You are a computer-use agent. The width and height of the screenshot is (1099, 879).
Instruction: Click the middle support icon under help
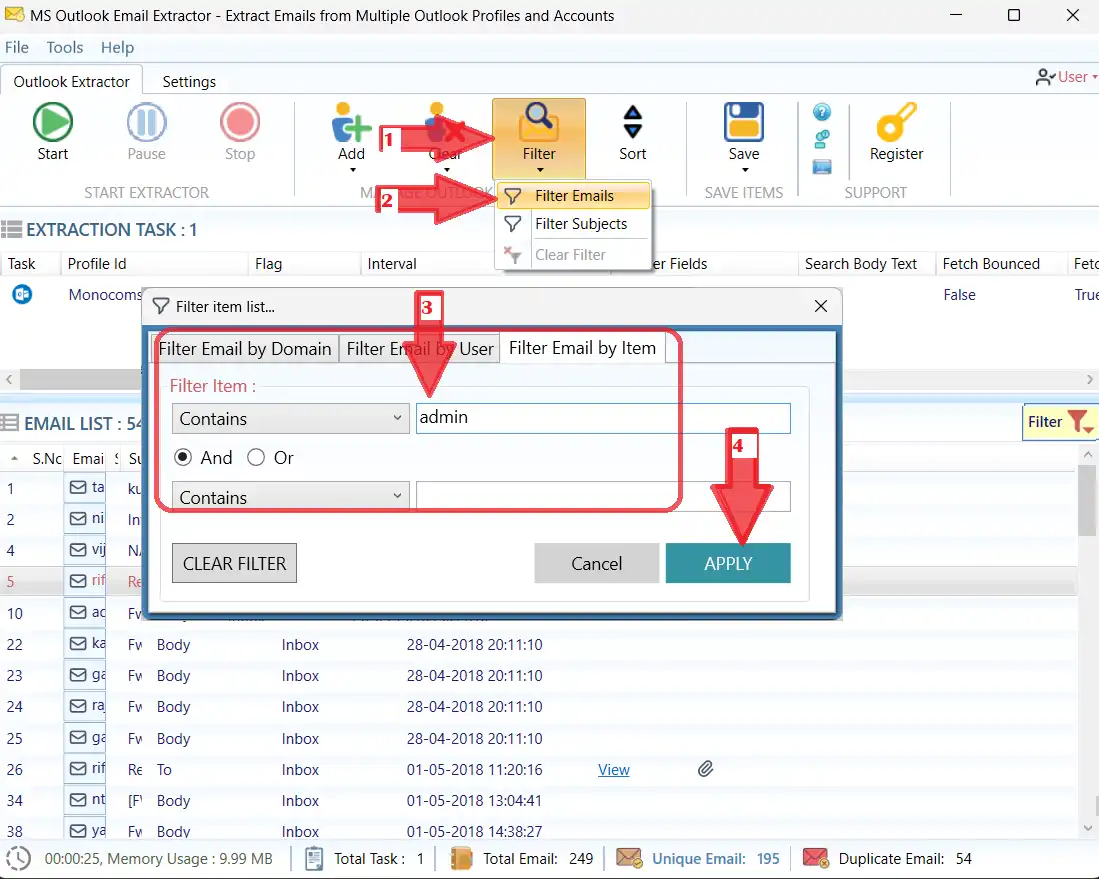click(x=821, y=139)
